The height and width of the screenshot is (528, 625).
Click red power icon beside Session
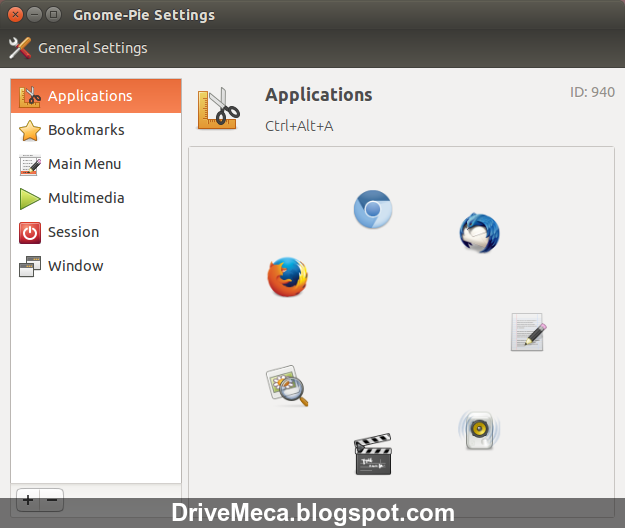coord(30,233)
